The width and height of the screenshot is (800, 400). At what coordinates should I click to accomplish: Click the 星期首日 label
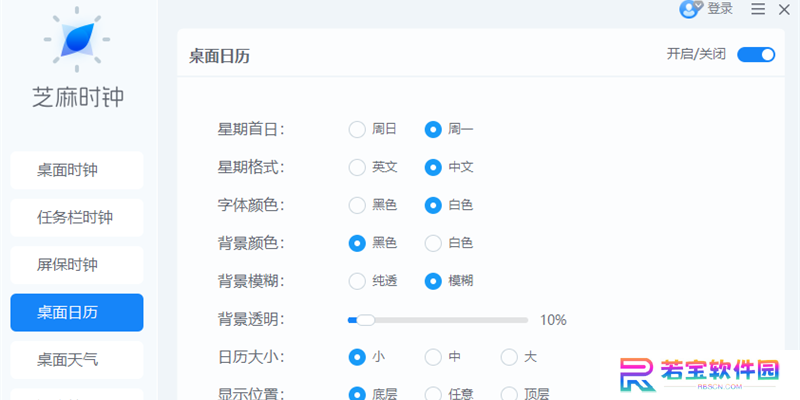click(x=251, y=130)
